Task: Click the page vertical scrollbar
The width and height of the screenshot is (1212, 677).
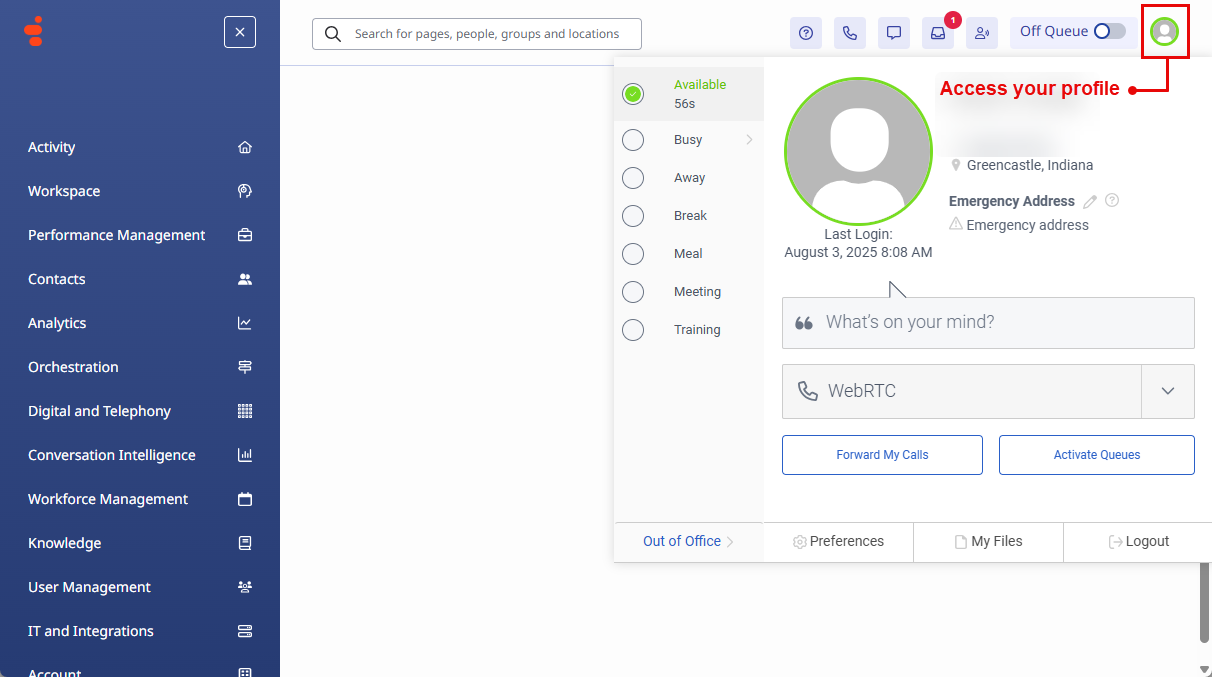Action: [1203, 610]
